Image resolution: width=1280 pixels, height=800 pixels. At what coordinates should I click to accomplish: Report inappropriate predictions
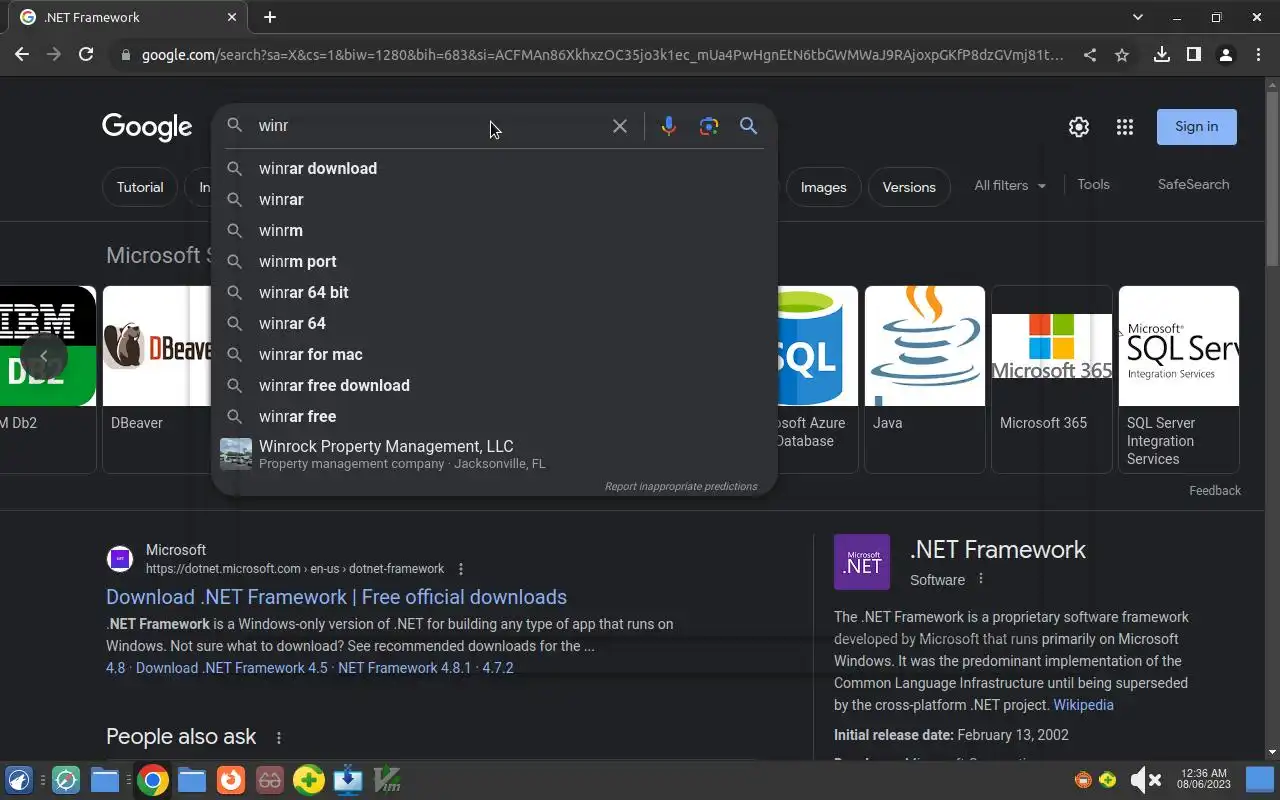coord(681,487)
